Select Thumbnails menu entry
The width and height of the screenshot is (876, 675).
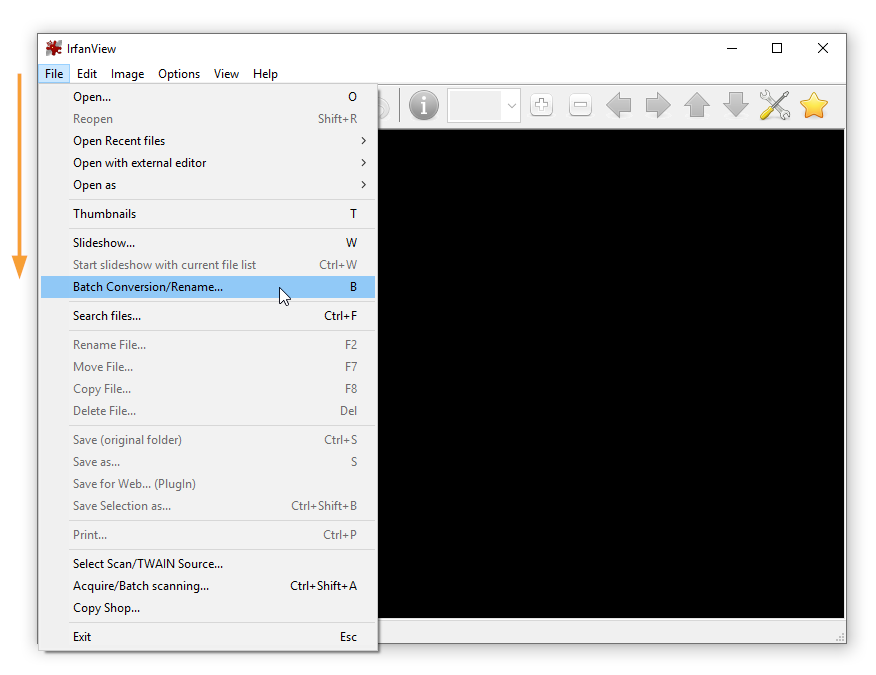click(x=208, y=214)
